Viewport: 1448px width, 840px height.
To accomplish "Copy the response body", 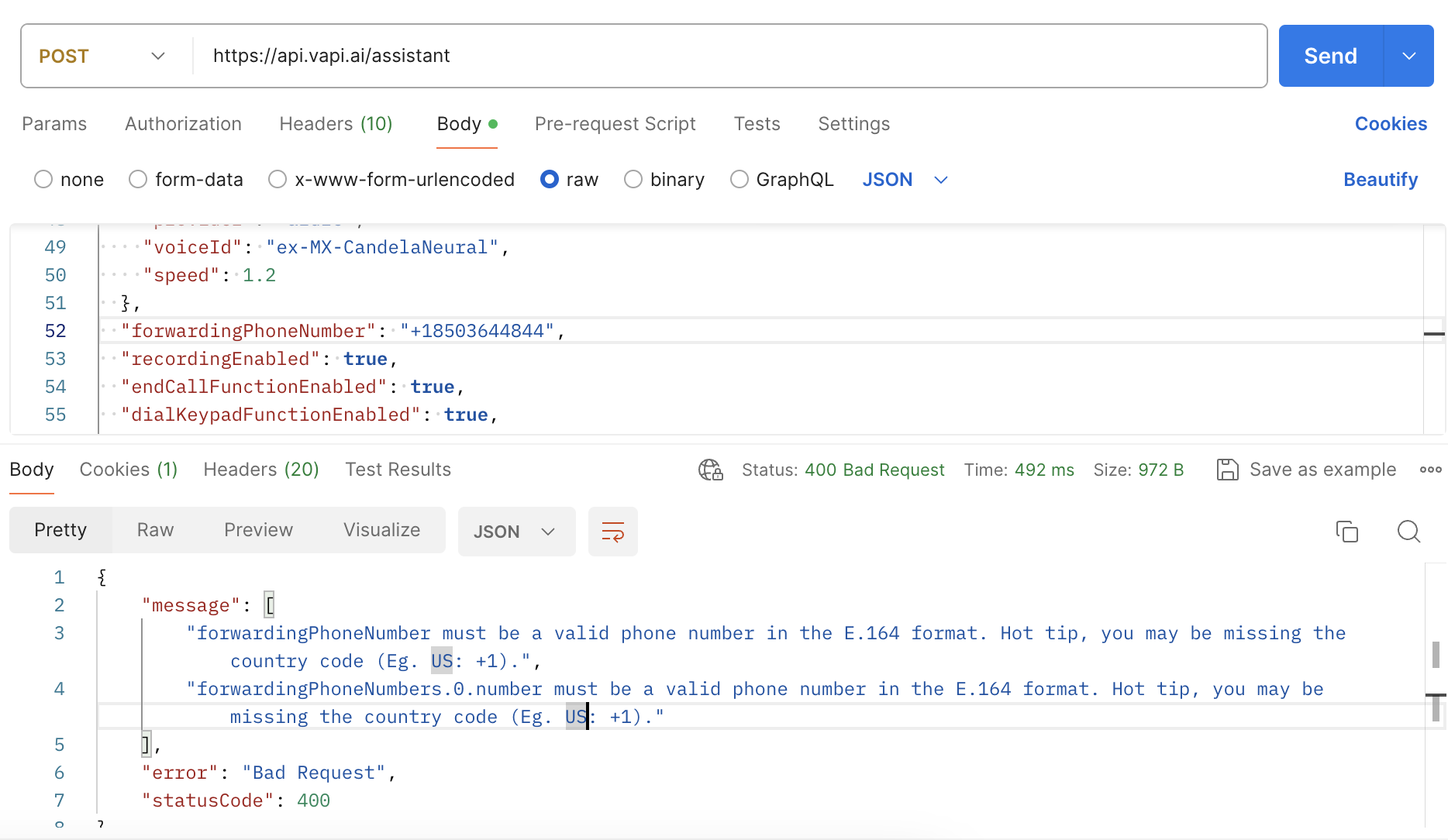I will click(1346, 532).
